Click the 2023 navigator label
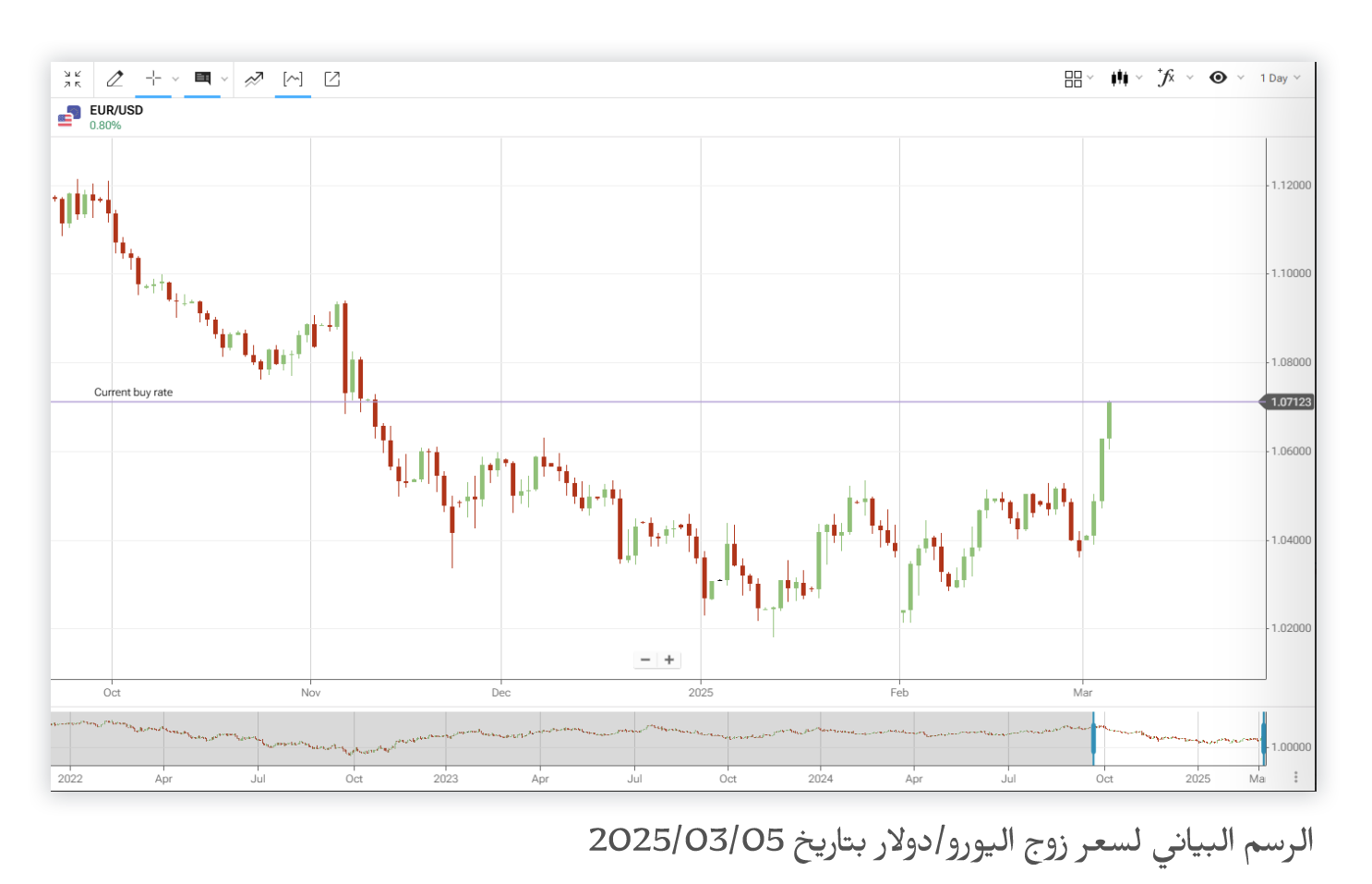Screen dimensions: 1372x884 (446, 779)
